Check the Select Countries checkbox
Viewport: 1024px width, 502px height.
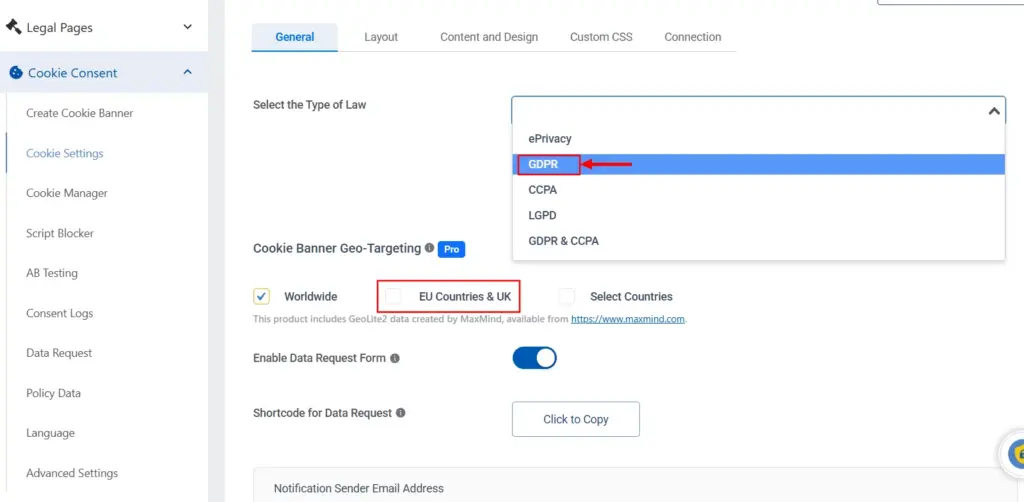(x=567, y=296)
